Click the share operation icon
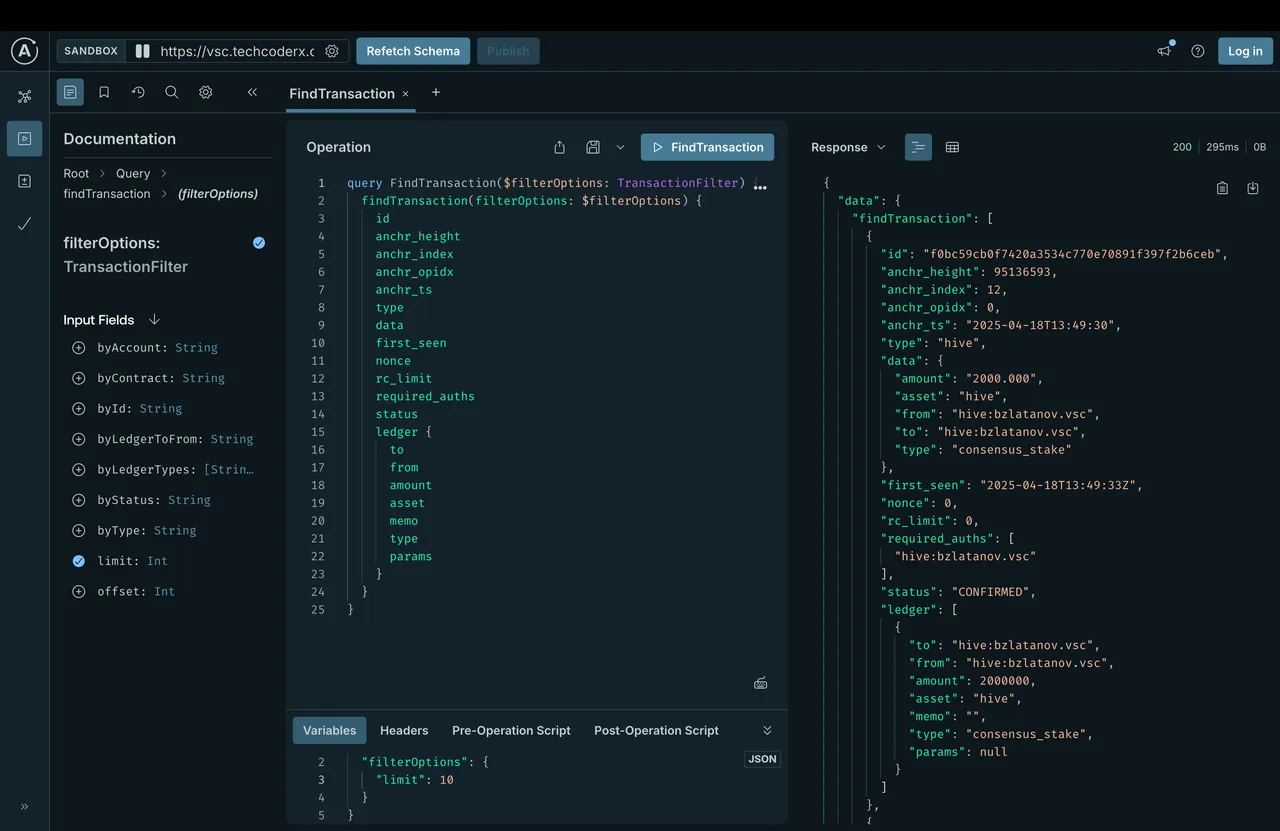Screen dimensions: 1280x831 559,147
